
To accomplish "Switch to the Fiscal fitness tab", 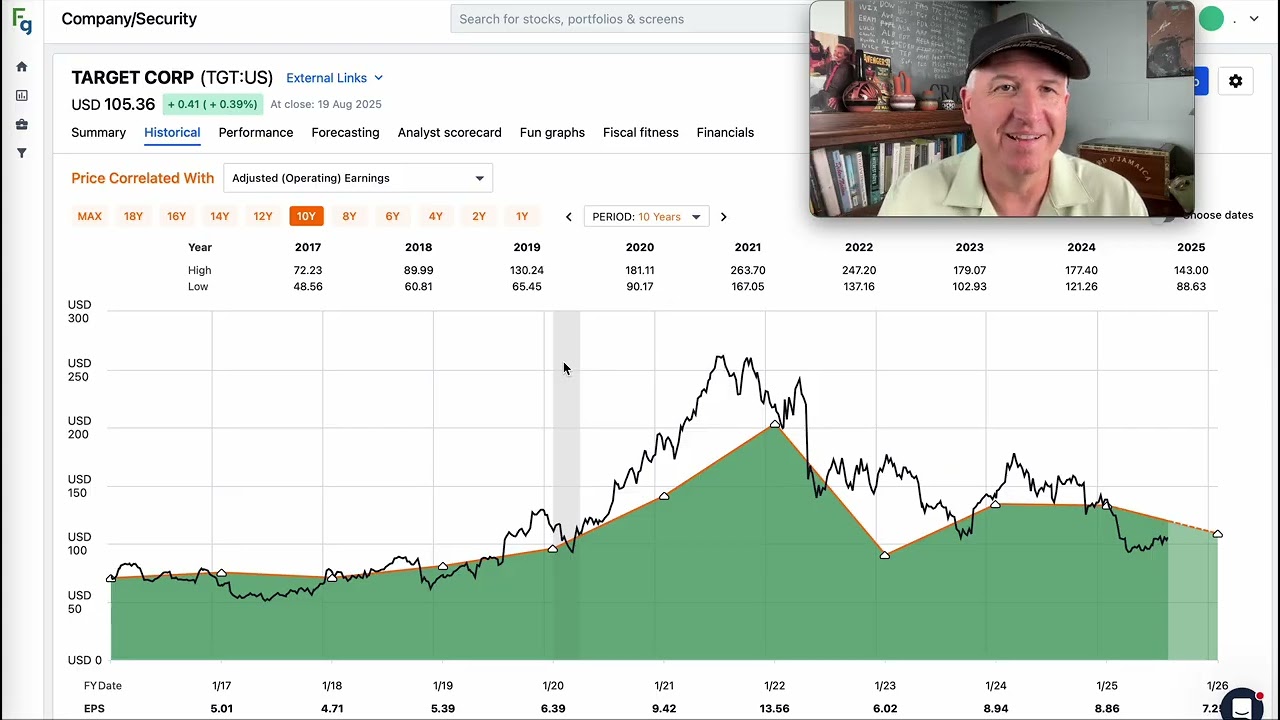I will [x=640, y=133].
